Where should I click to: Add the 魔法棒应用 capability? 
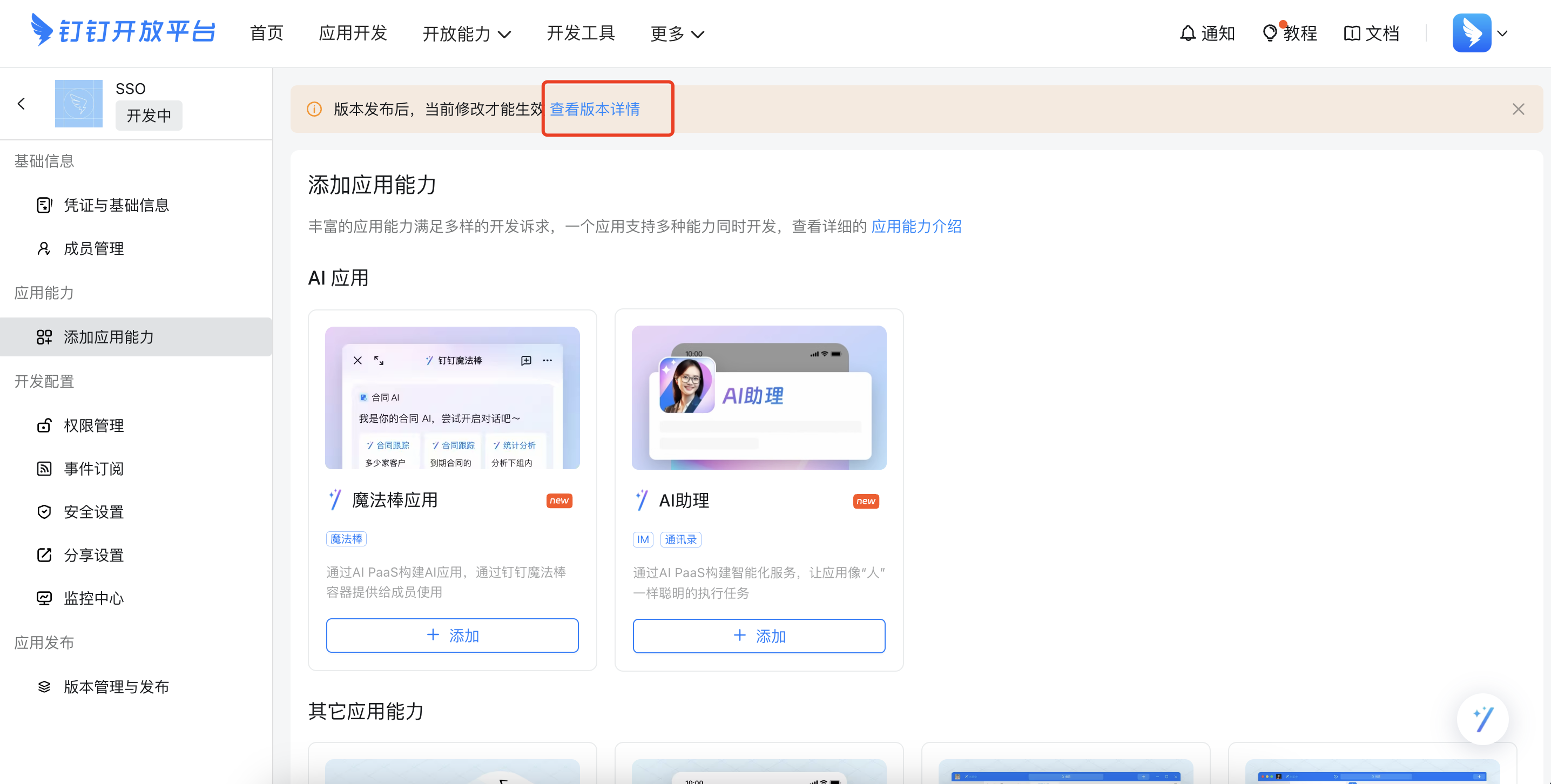[x=452, y=636]
